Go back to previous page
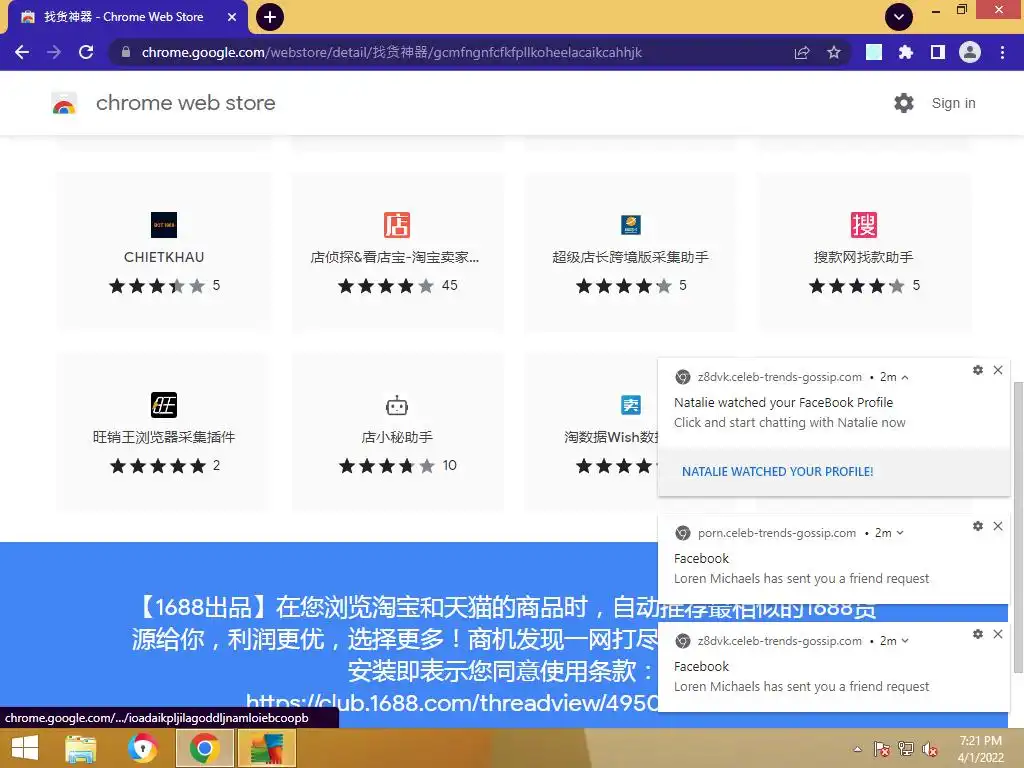Image resolution: width=1024 pixels, height=768 pixels. 22,52
